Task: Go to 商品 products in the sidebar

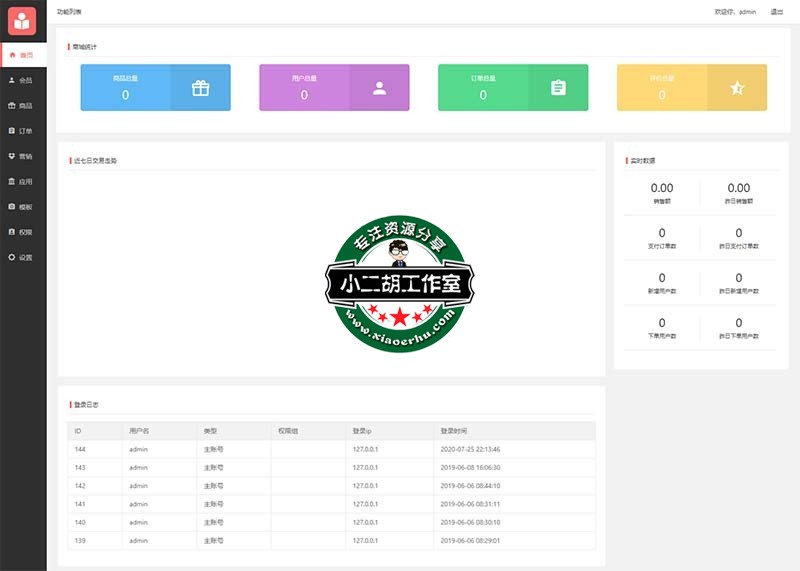Action: (x=23, y=105)
